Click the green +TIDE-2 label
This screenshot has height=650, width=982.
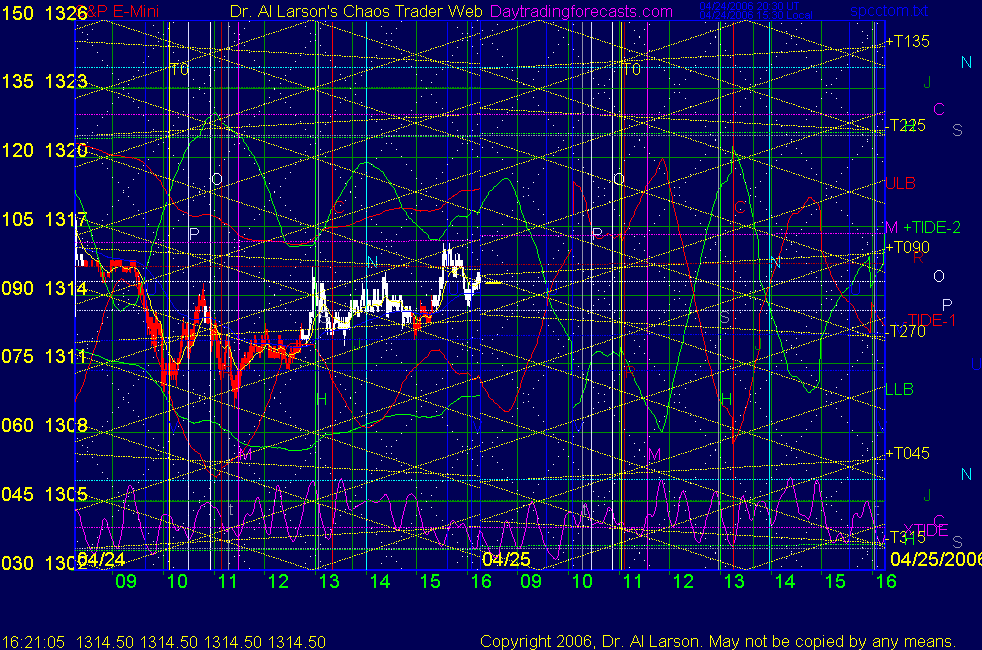932,227
